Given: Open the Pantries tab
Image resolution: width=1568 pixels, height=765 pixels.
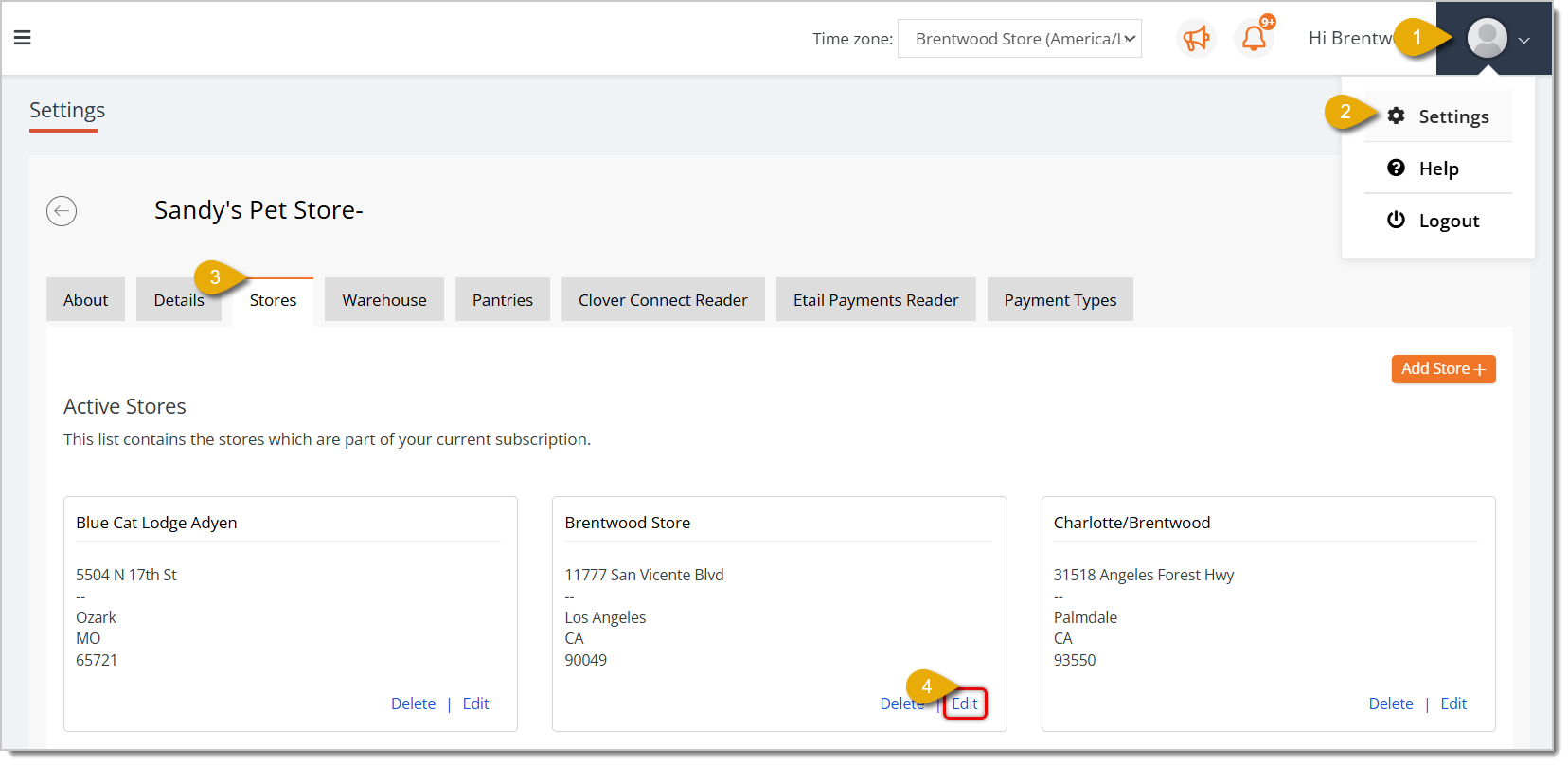Looking at the screenshot, I should [x=503, y=300].
